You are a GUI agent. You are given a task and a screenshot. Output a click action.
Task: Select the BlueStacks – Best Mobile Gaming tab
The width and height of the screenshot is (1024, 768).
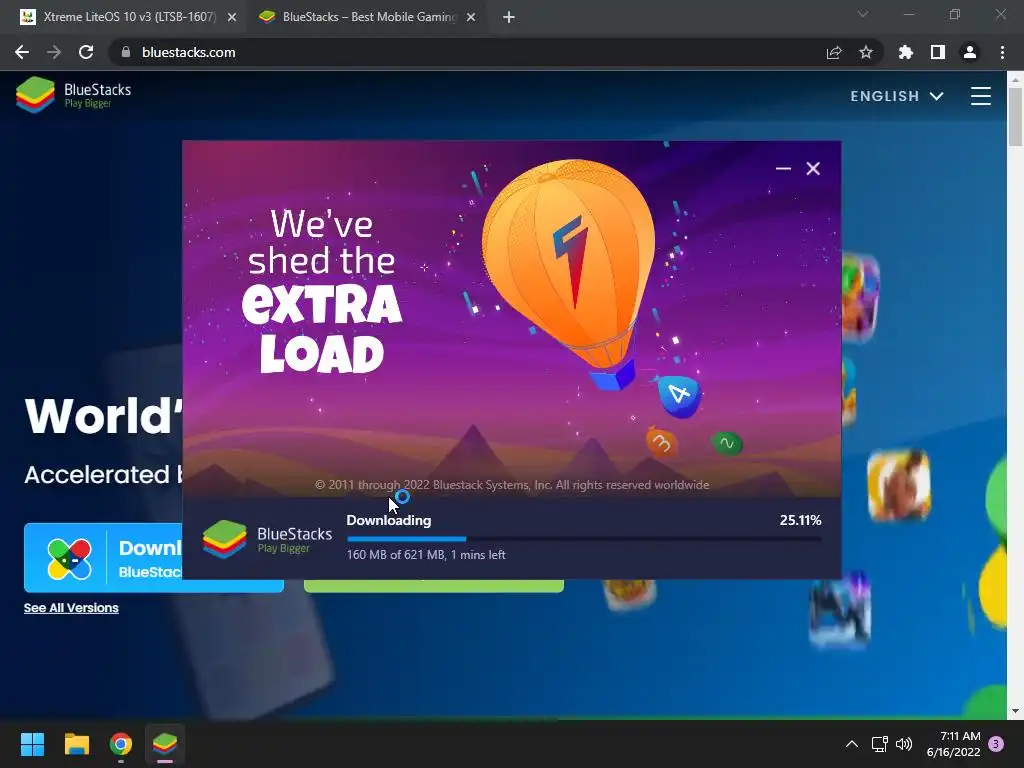point(368,17)
